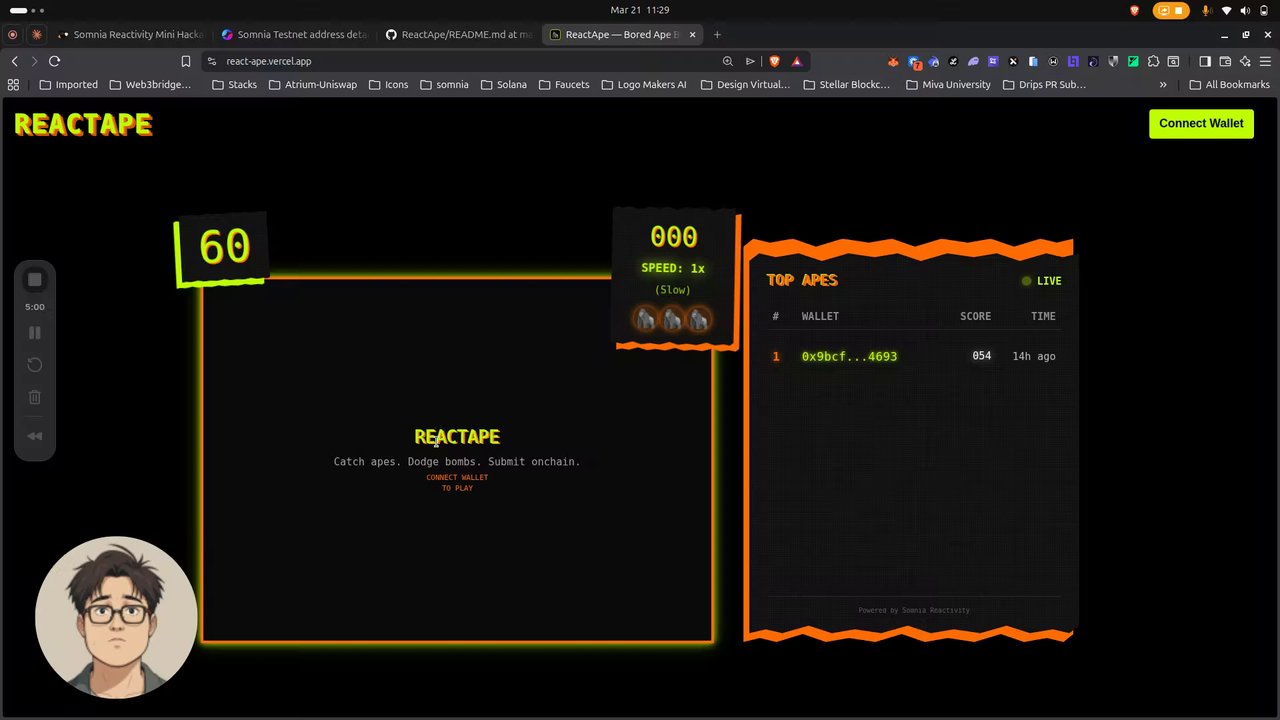This screenshot has width=1280, height=720.
Task: Open the Logo Makers AI bookmarks folder
Action: [x=643, y=85]
